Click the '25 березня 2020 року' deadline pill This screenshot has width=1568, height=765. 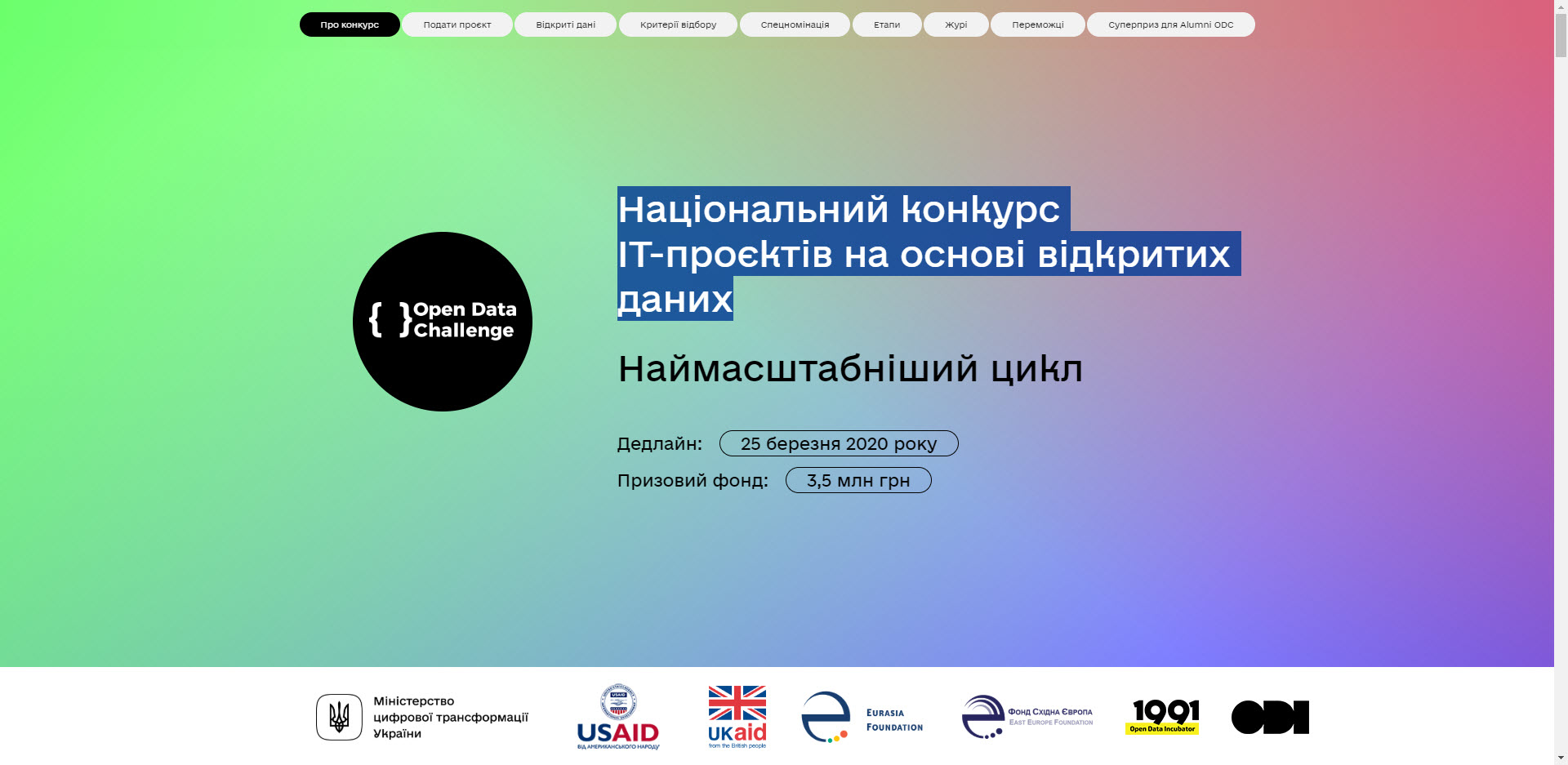(839, 443)
